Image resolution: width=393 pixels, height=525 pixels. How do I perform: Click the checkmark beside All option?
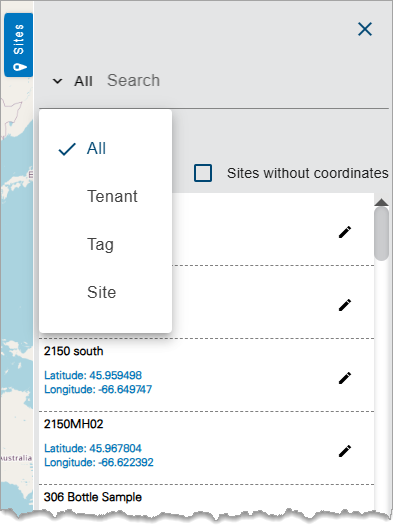coord(67,149)
